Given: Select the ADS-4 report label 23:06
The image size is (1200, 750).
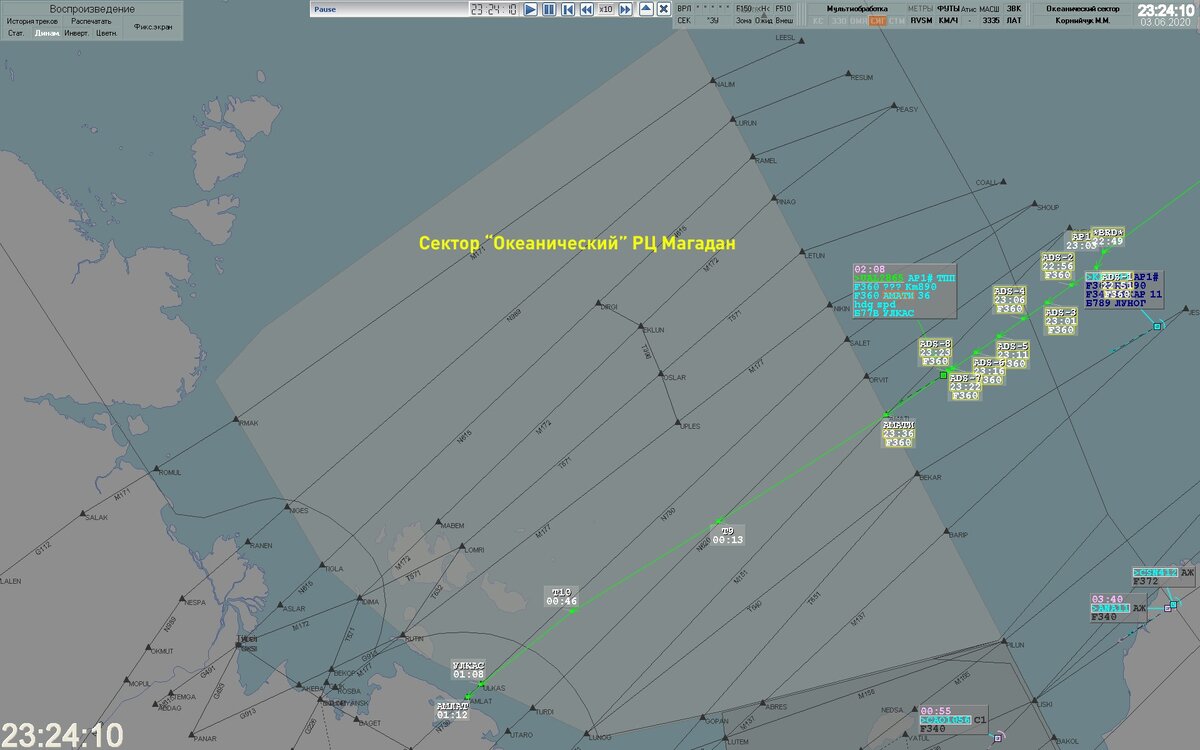Looking at the screenshot, I should point(1009,300).
